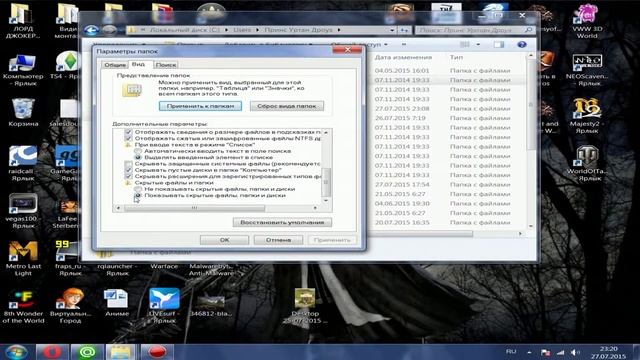Switch to Explorer on the taskbar
Viewport: 640px width, 360px height.
click(121, 352)
